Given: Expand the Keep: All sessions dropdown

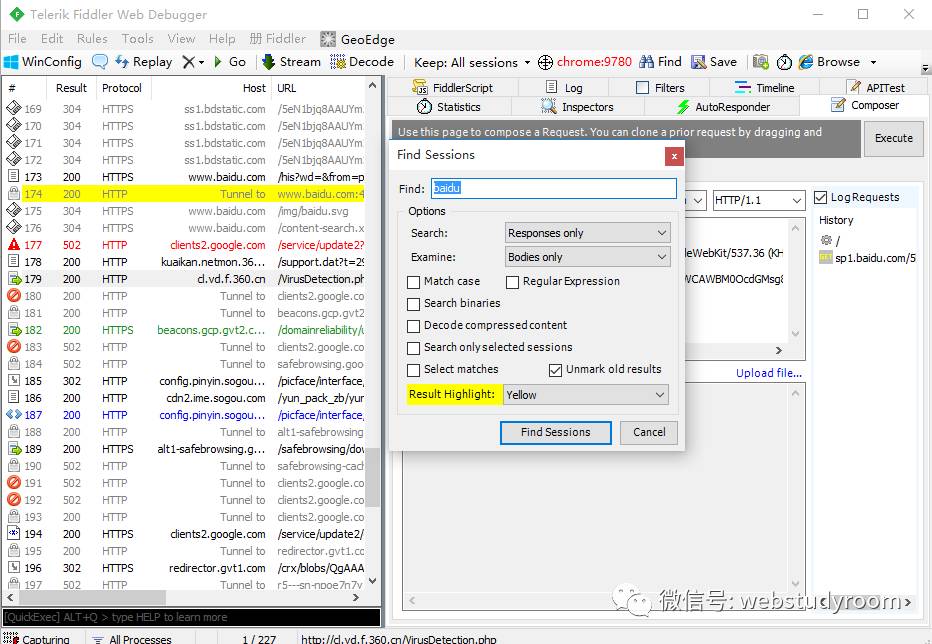Looking at the screenshot, I should point(527,62).
